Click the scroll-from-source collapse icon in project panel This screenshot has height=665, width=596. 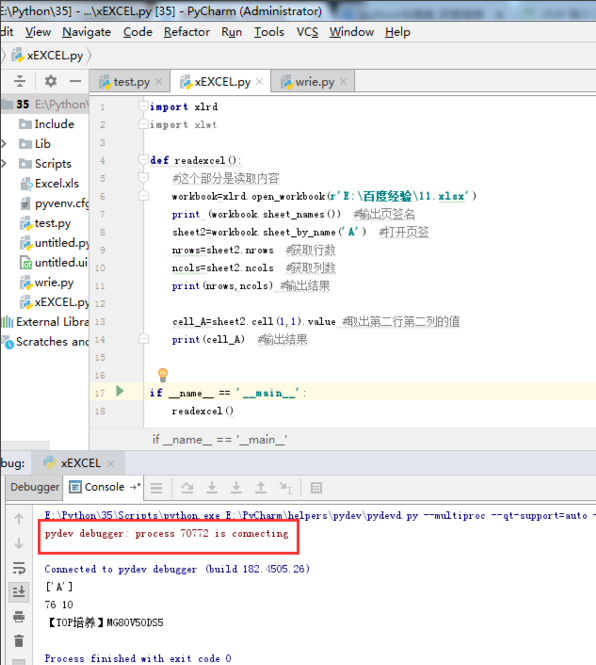[20, 81]
